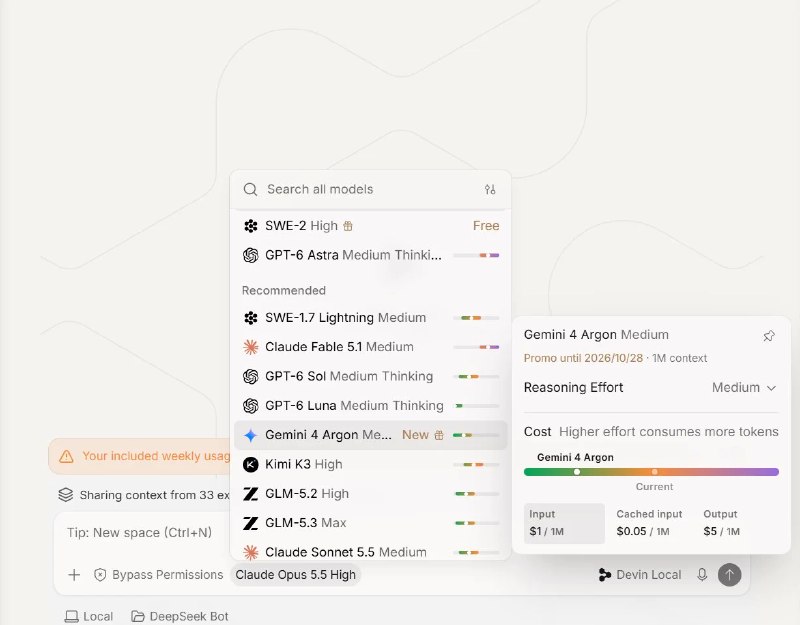Click the model filter settings icon

(x=490, y=190)
